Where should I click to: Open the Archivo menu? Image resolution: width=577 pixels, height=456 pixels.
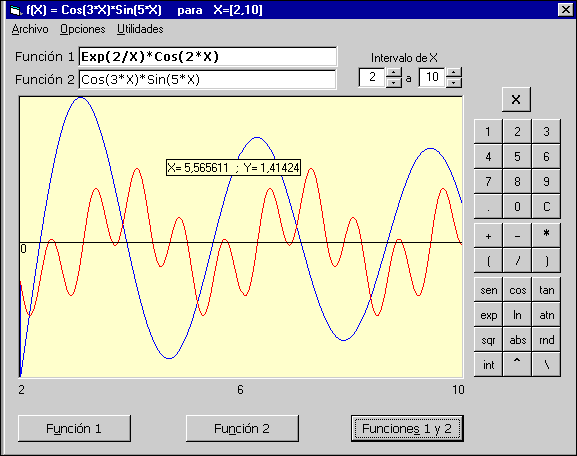[30, 29]
